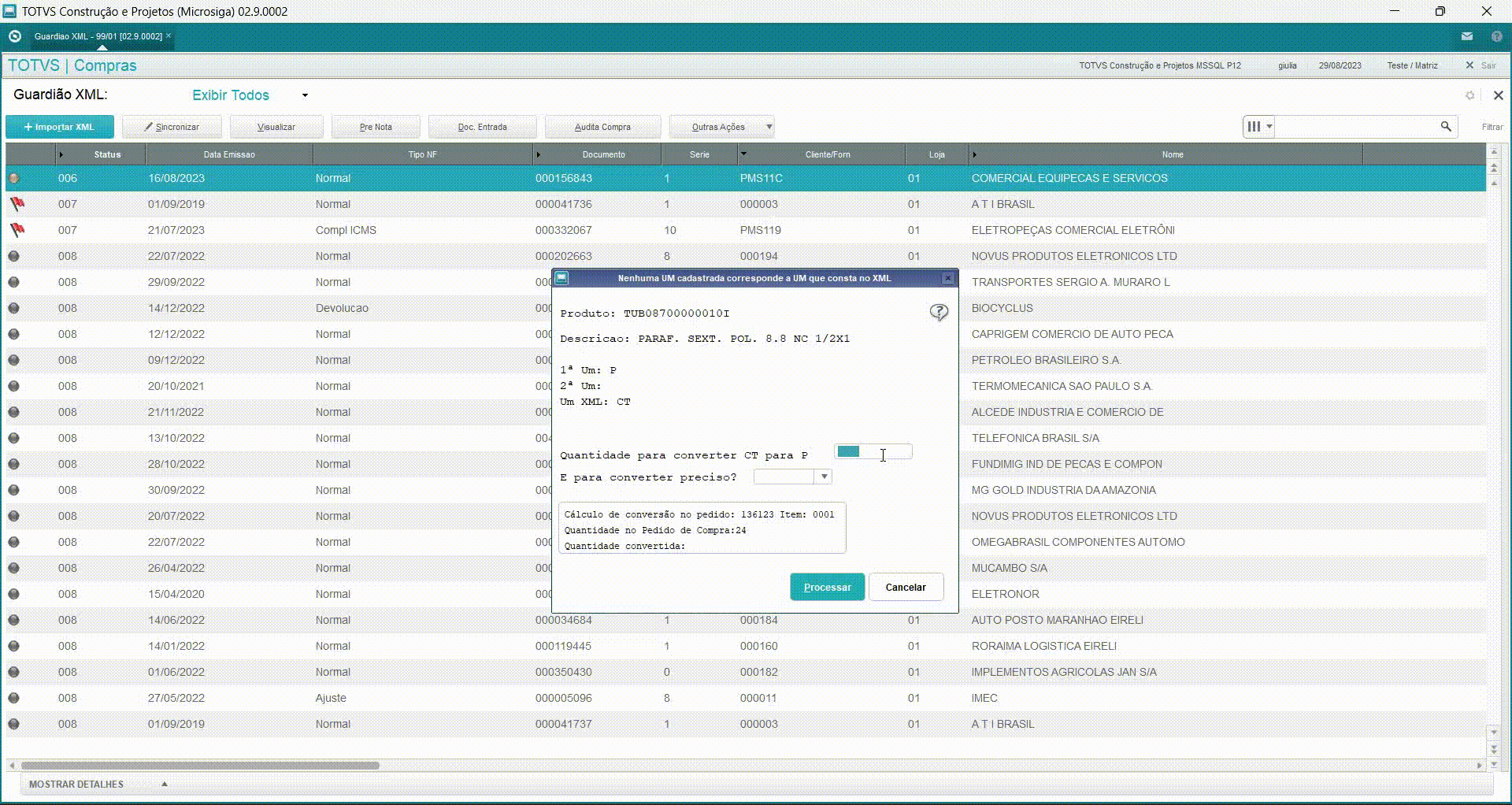Open the 'E para converter preciso?' combo box
1512x805 pixels.
coord(792,477)
